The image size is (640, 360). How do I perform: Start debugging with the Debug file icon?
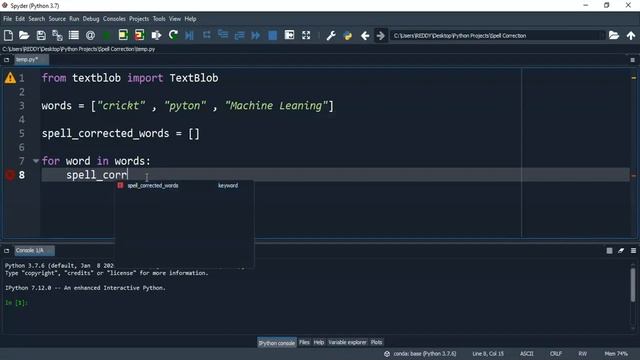(x=189, y=36)
